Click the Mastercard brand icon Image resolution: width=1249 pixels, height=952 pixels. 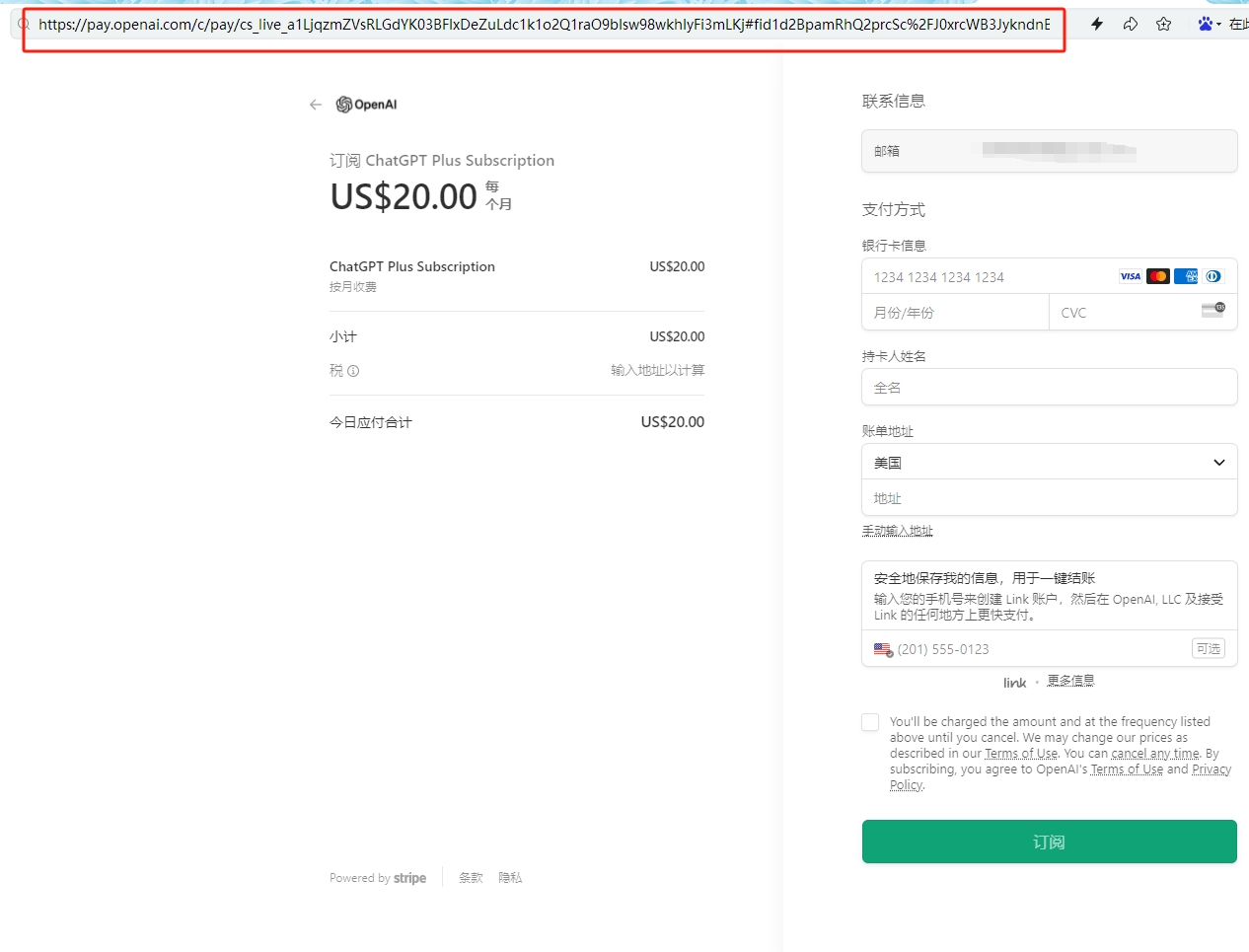(1157, 276)
